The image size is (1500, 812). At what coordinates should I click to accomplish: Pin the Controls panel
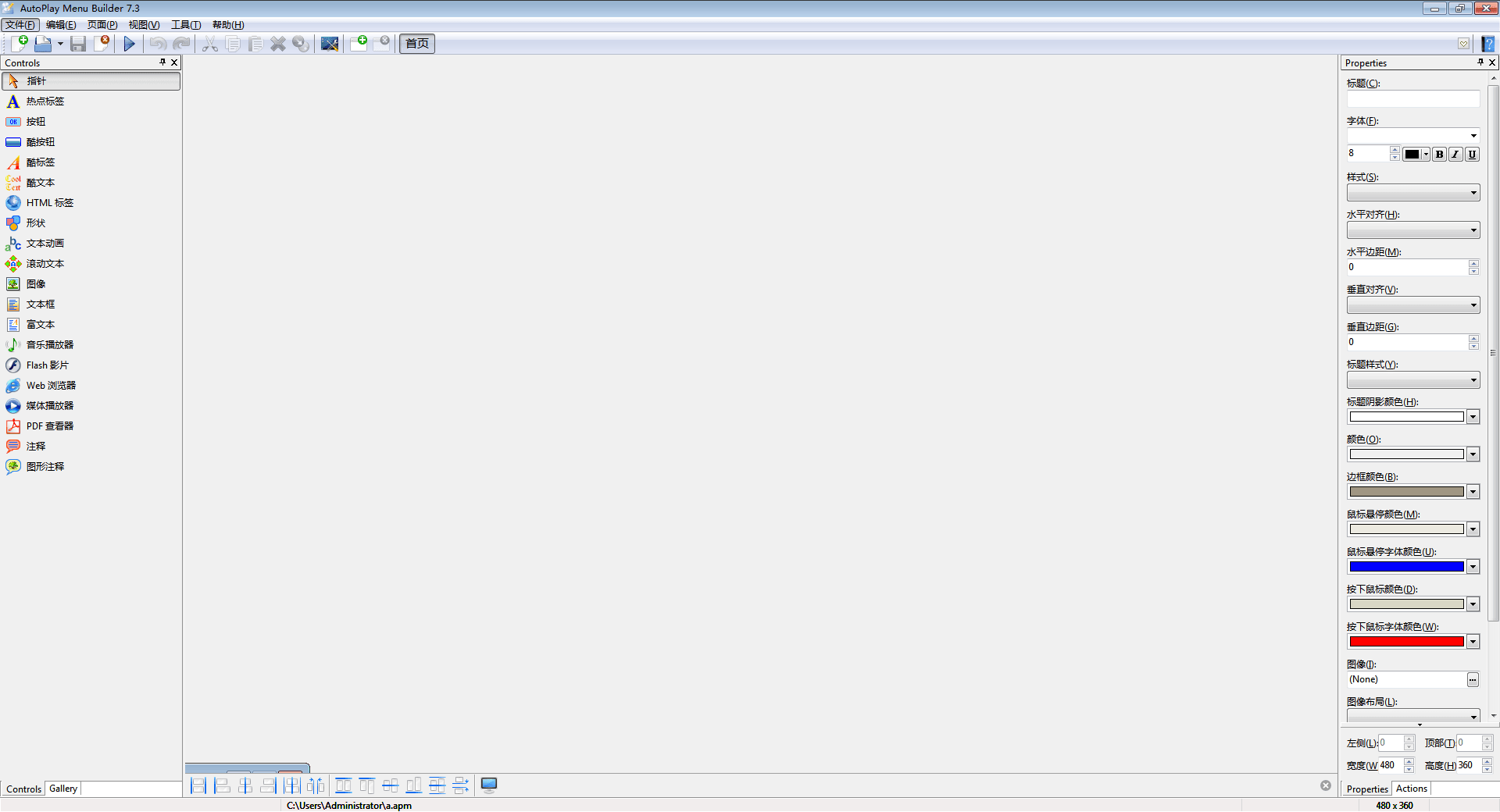(162, 62)
